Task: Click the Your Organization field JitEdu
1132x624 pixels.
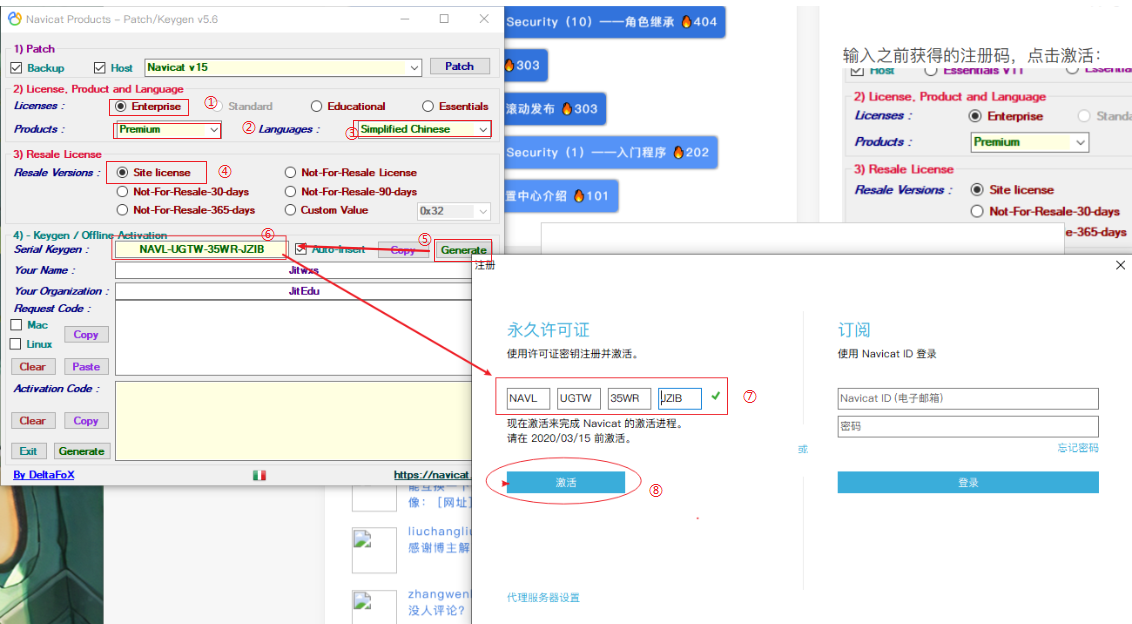Action: (293, 291)
